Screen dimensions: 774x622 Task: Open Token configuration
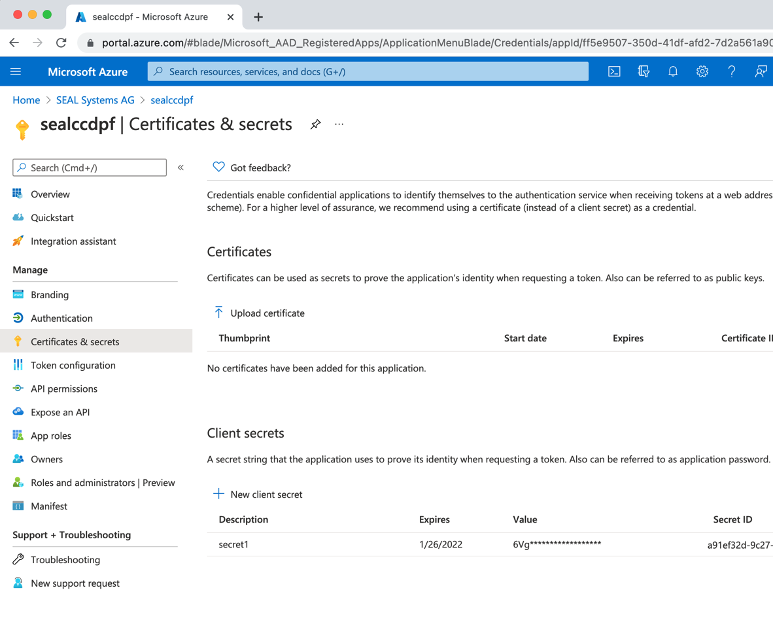(73, 365)
